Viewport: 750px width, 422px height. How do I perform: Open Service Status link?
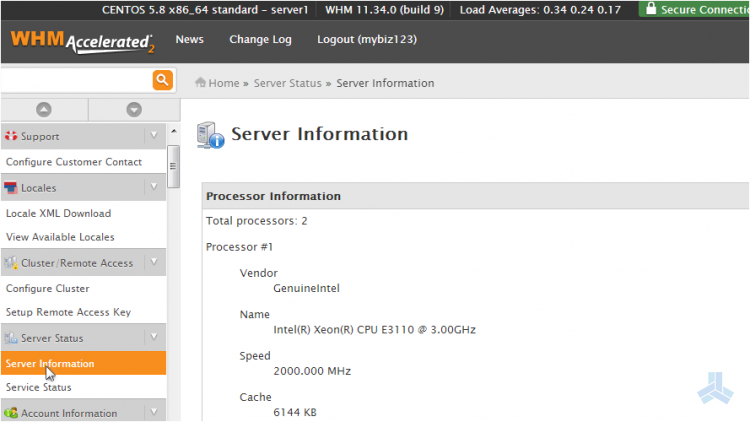(38, 387)
